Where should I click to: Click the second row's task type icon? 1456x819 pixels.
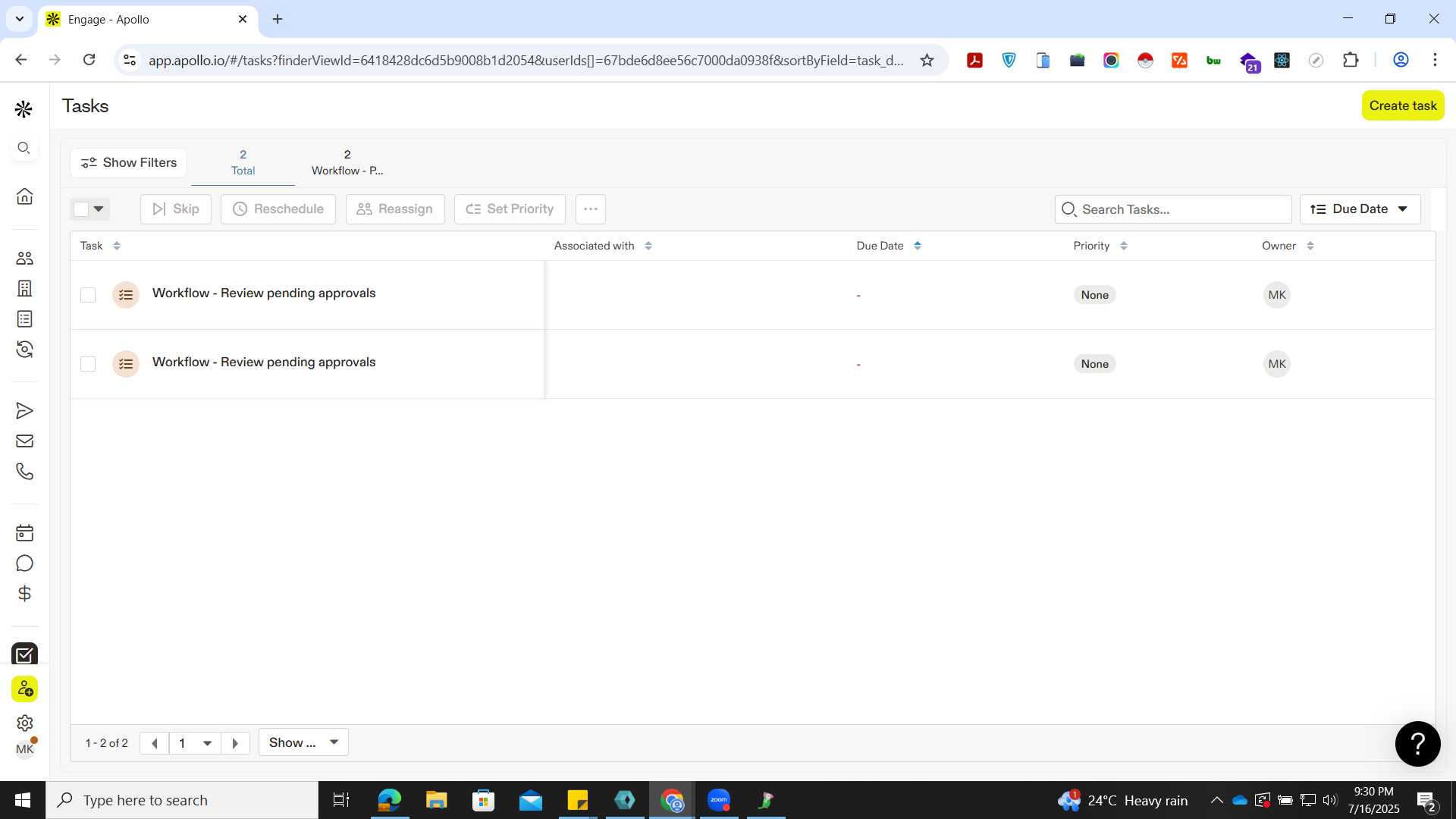coord(126,364)
